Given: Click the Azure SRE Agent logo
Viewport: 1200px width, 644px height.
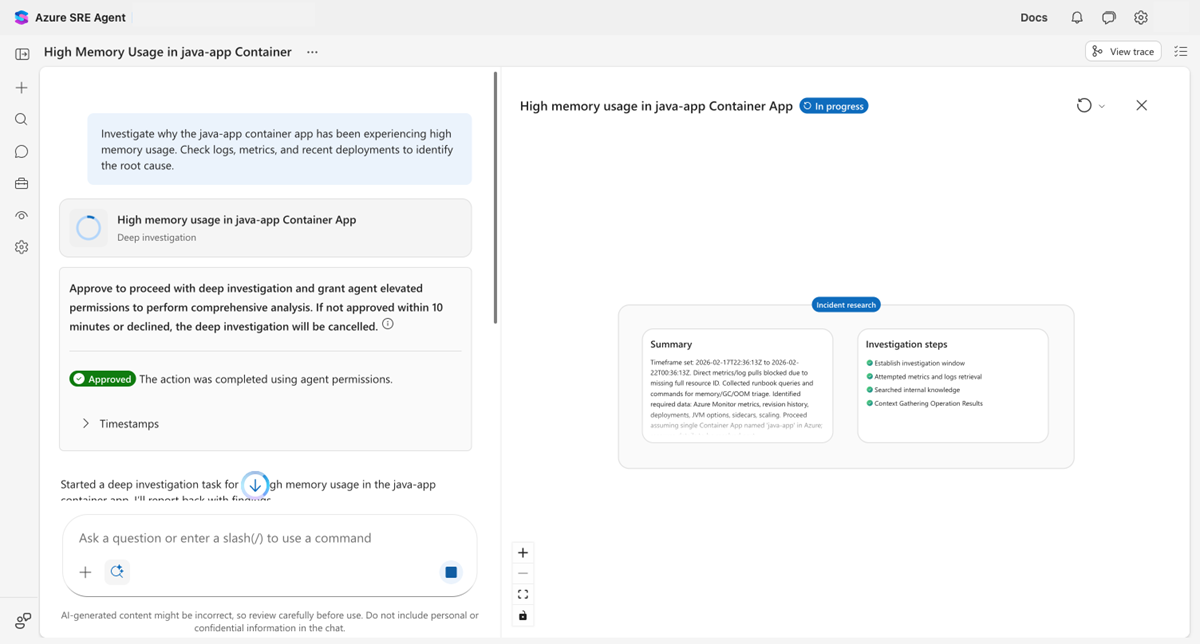Looking at the screenshot, I should (x=21, y=17).
